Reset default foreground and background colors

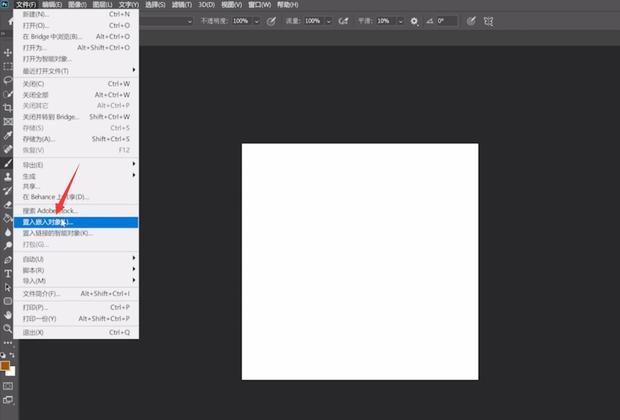[x=3, y=355]
